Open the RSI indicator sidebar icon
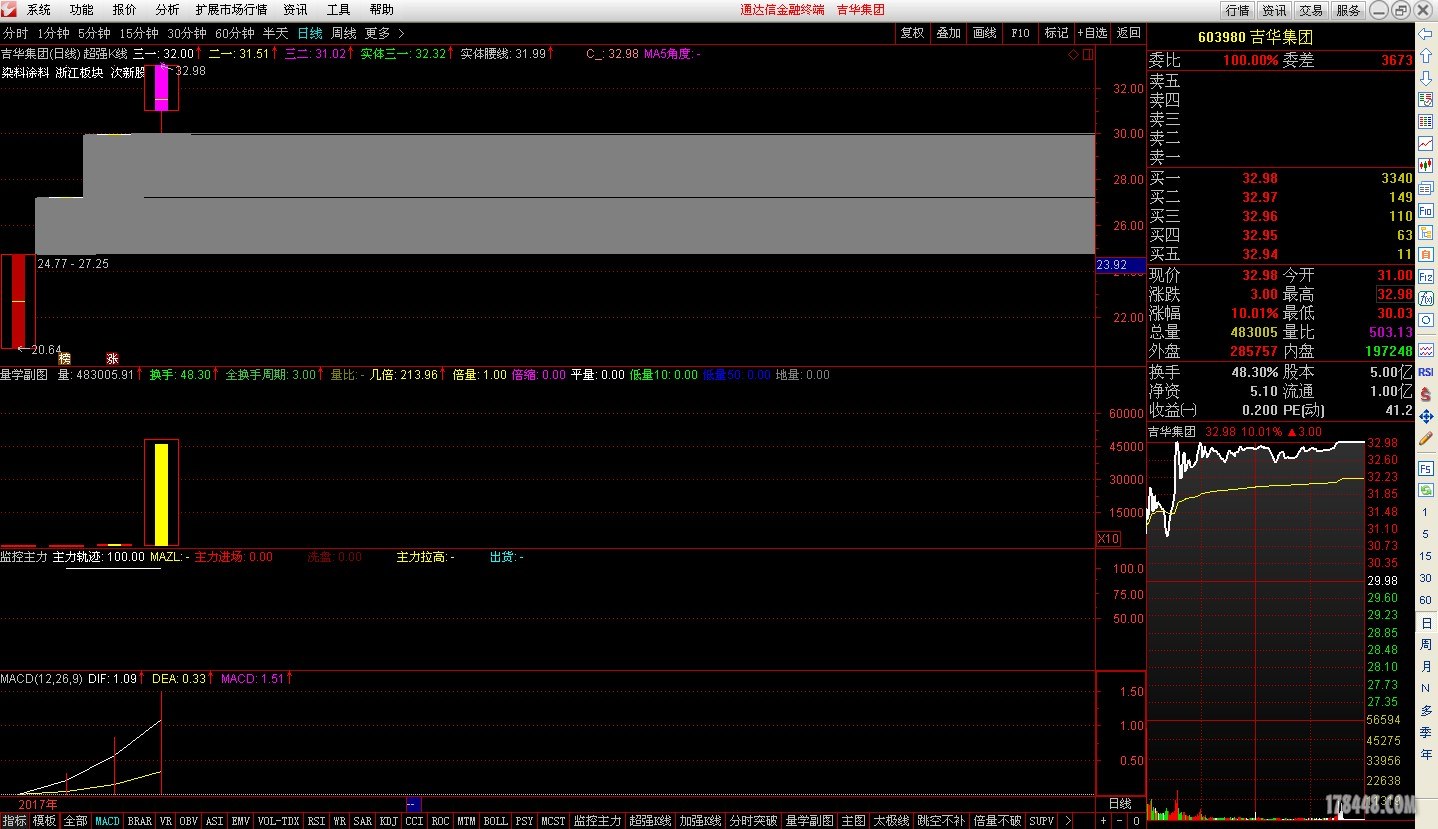 click(1425, 370)
